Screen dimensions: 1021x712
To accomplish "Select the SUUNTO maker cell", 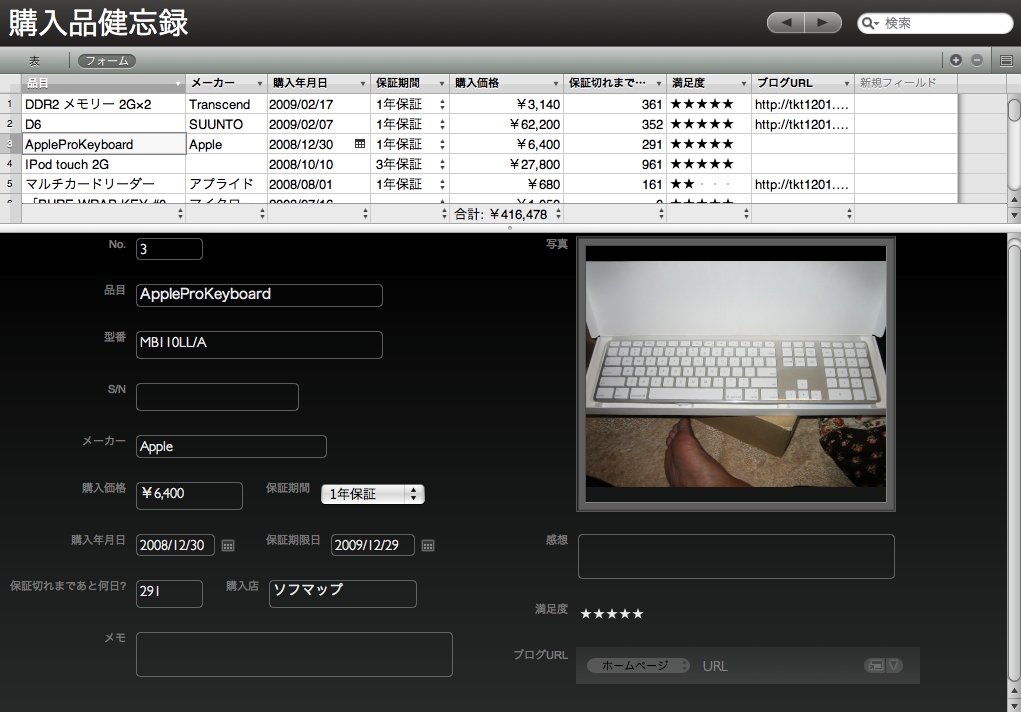I will pos(227,124).
